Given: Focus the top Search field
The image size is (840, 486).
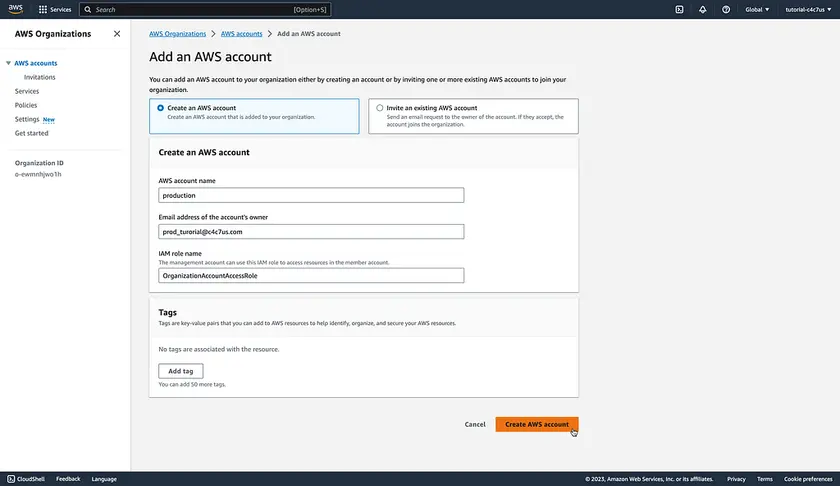Looking at the screenshot, I should [205, 10].
